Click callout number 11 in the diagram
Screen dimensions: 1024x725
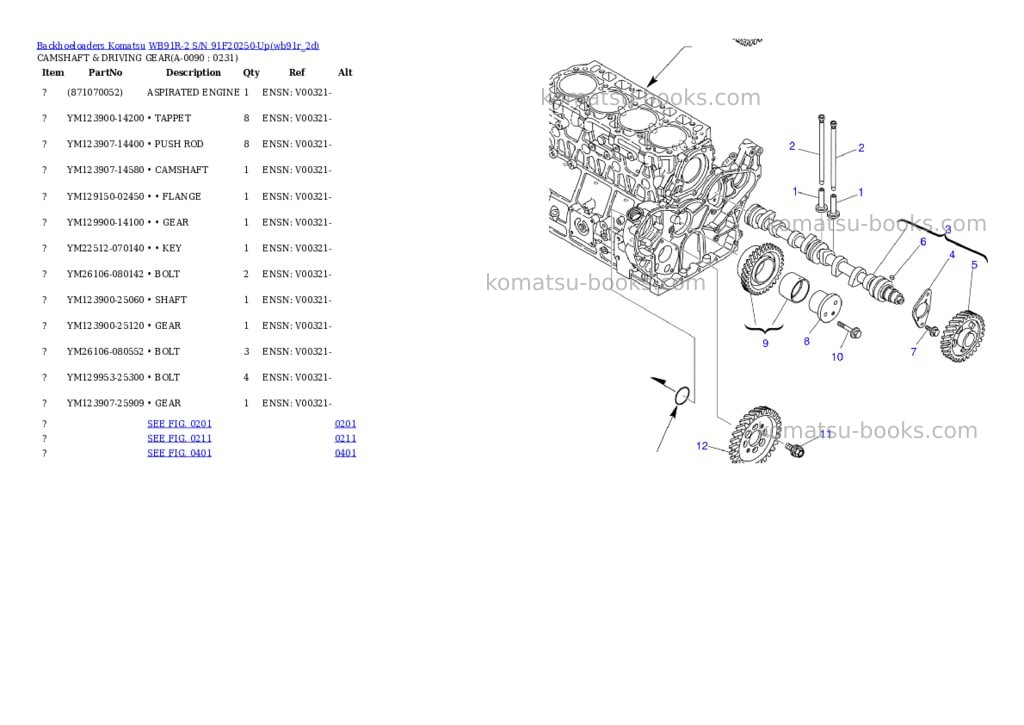coord(826,434)
